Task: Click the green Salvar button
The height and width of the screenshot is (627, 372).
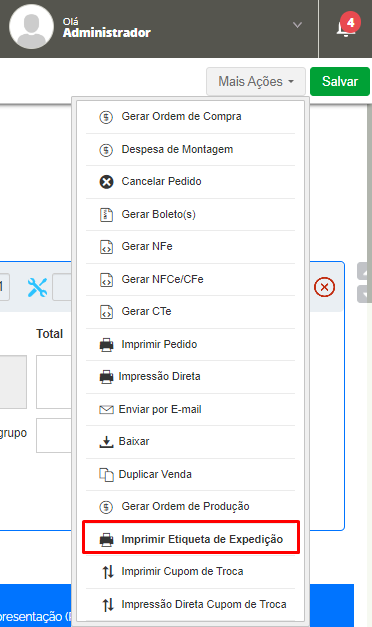Action: click(x=340, y=81)
